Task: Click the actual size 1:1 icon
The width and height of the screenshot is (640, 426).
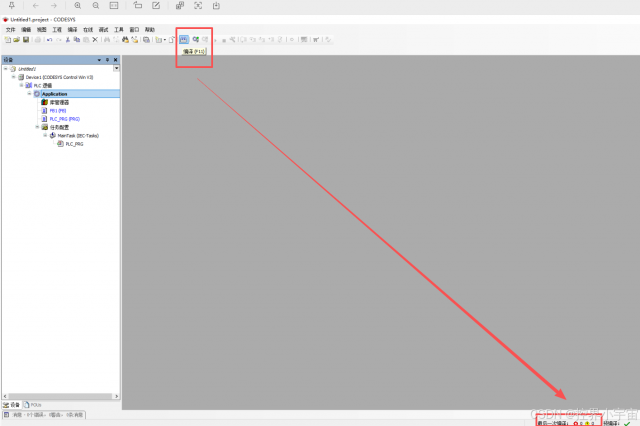Action: coord(114,5)
